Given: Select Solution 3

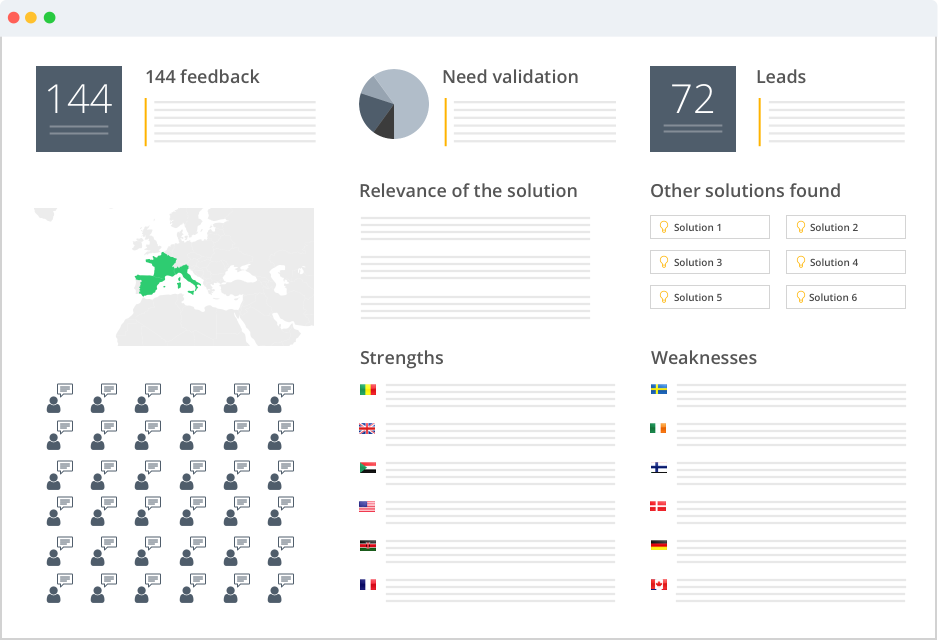Looking at the screenshot, I should pyautogui.click(x=710, y=263).
